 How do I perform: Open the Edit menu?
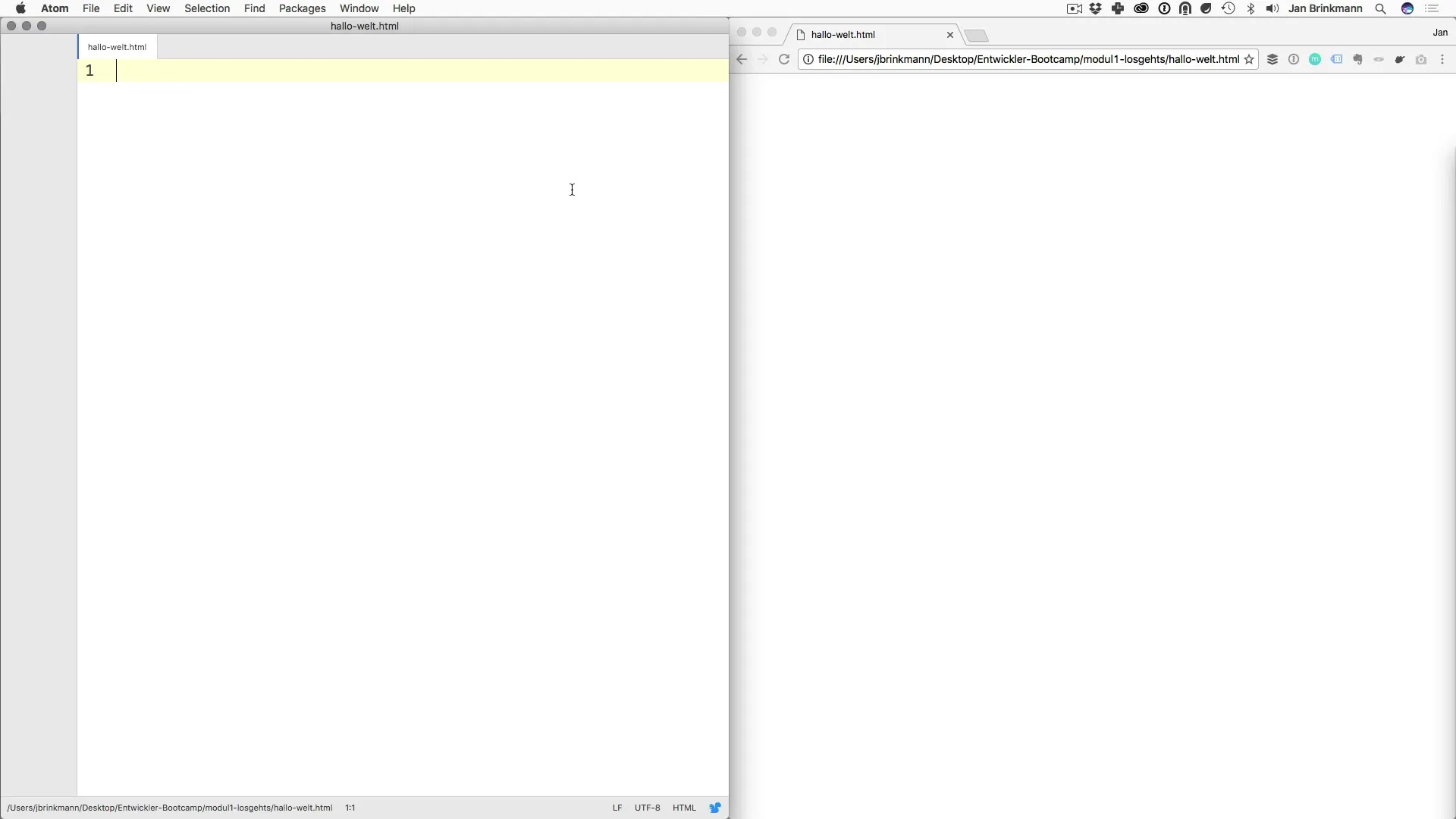(123, 8)
